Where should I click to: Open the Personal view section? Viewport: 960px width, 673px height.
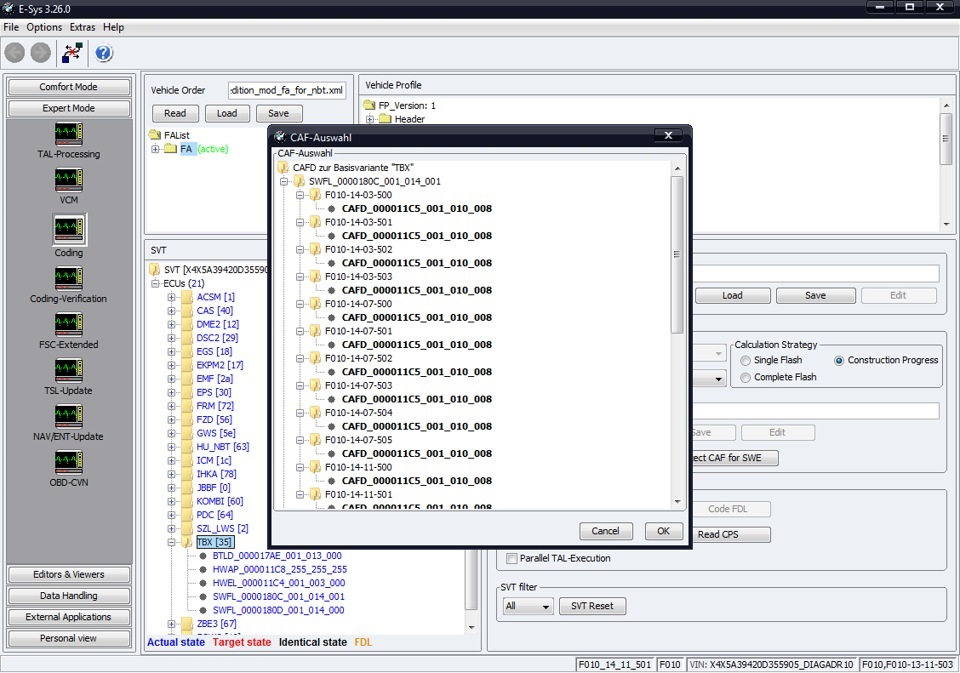click(69, 638)
